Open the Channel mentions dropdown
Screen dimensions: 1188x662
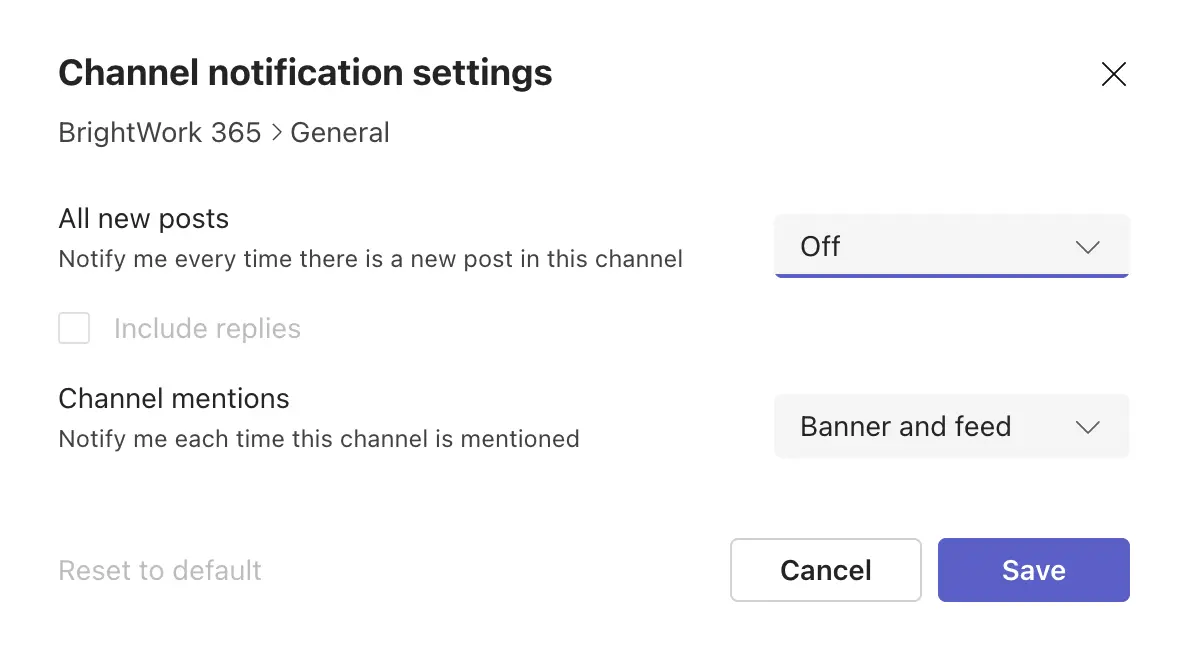click(951, 427)
